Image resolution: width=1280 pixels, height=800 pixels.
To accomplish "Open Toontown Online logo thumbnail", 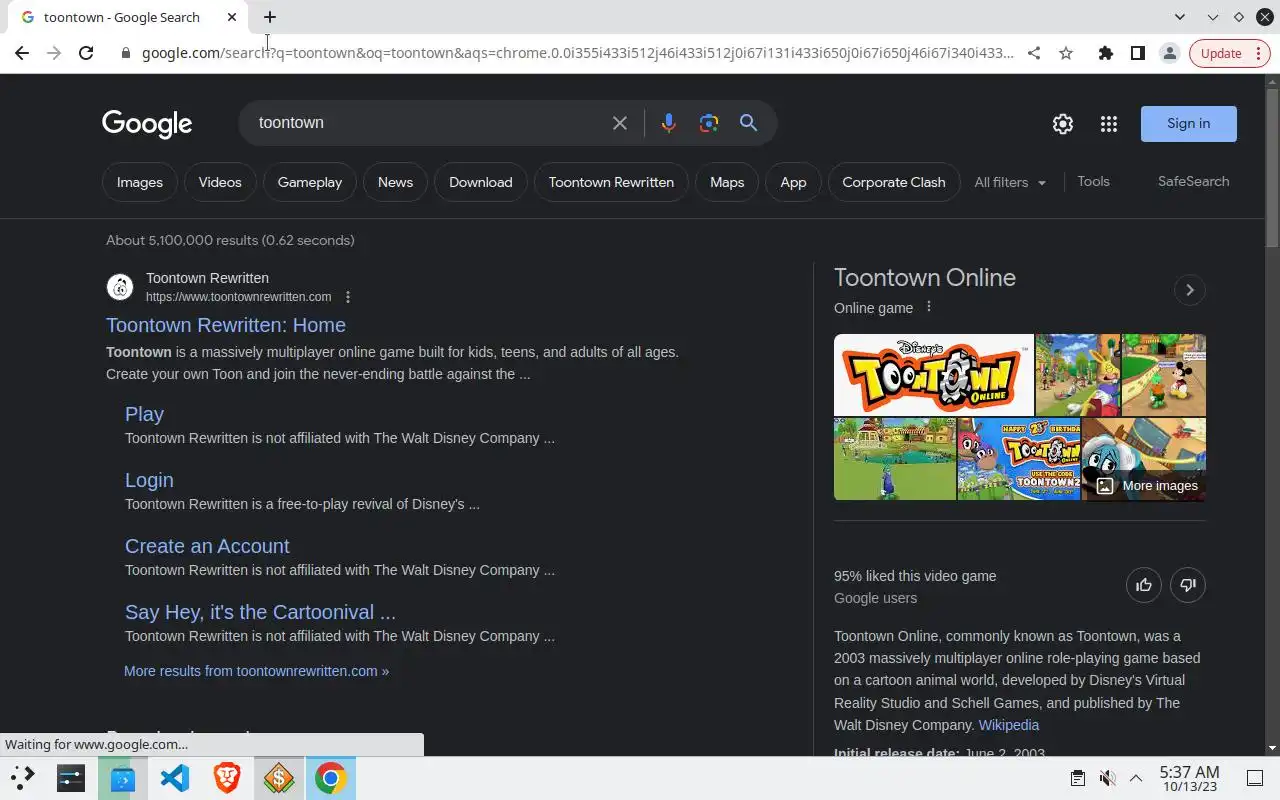I will [x=934, y=375].
